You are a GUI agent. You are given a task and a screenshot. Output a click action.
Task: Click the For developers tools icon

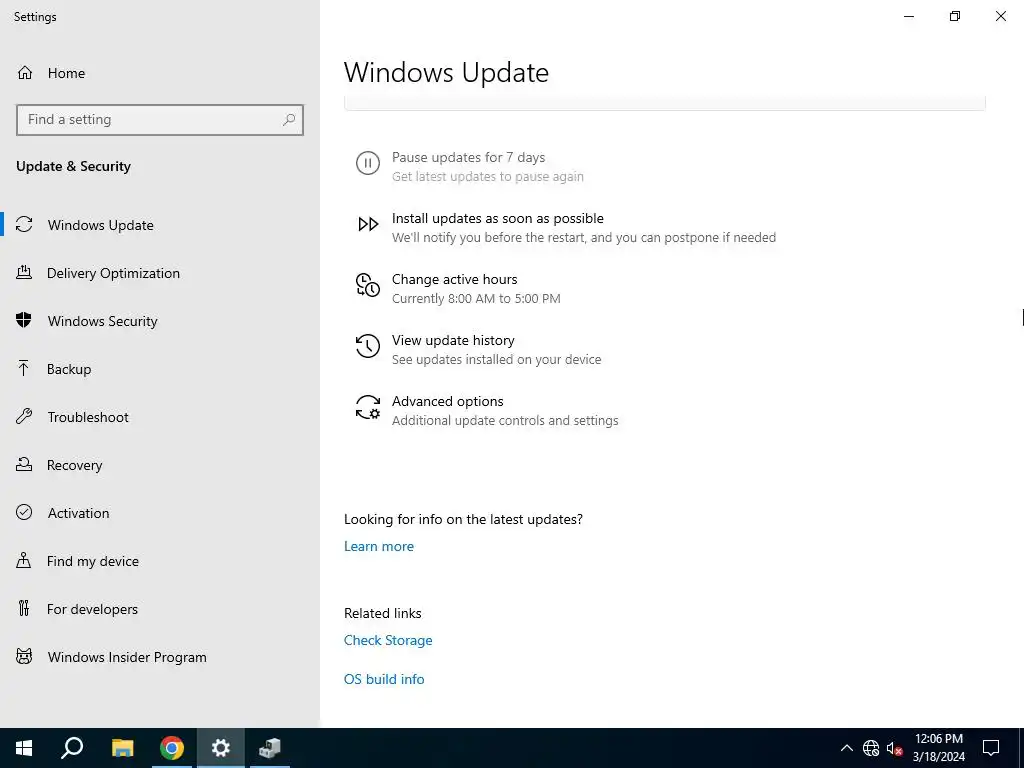[x=24, y=609]
